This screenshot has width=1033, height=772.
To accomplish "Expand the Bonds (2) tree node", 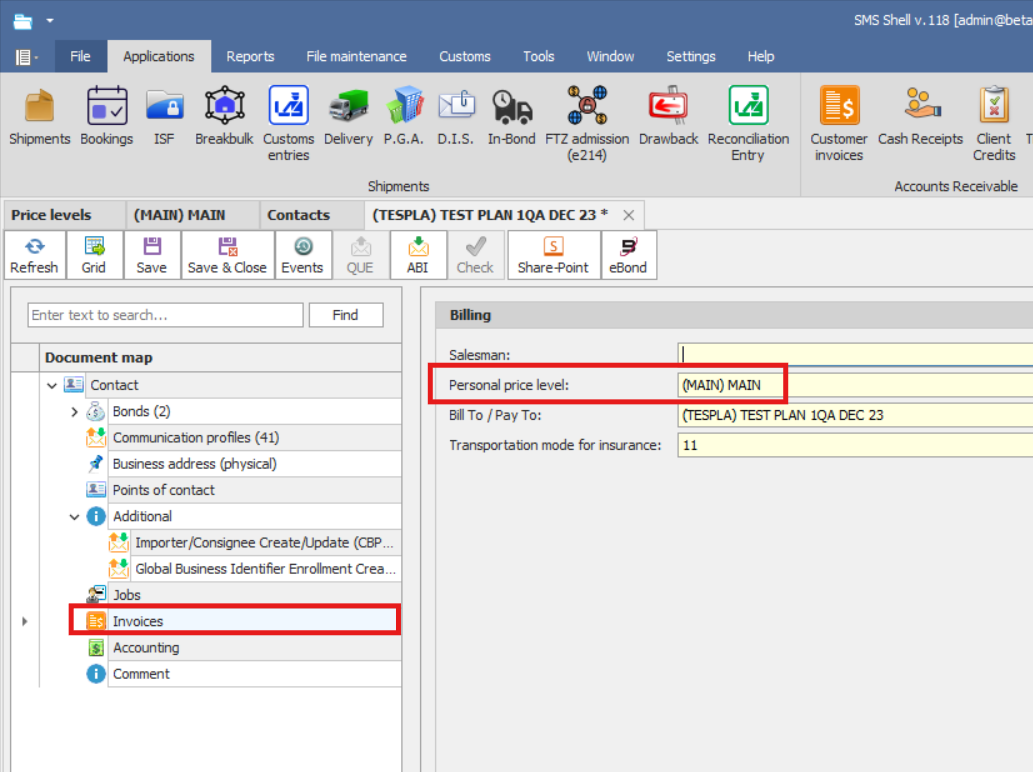I will click(74, 412).
